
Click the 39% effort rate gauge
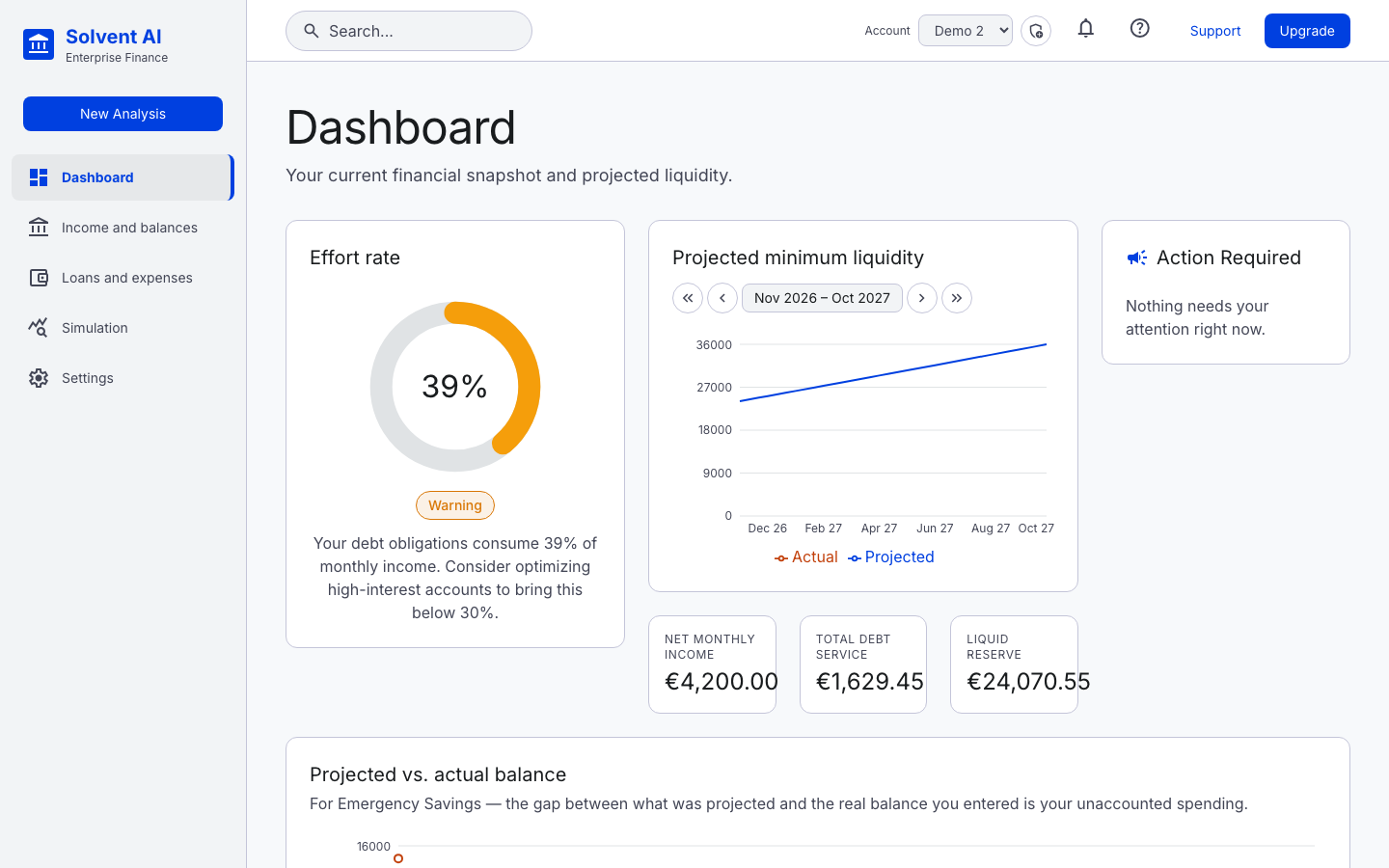click(455, 387)
